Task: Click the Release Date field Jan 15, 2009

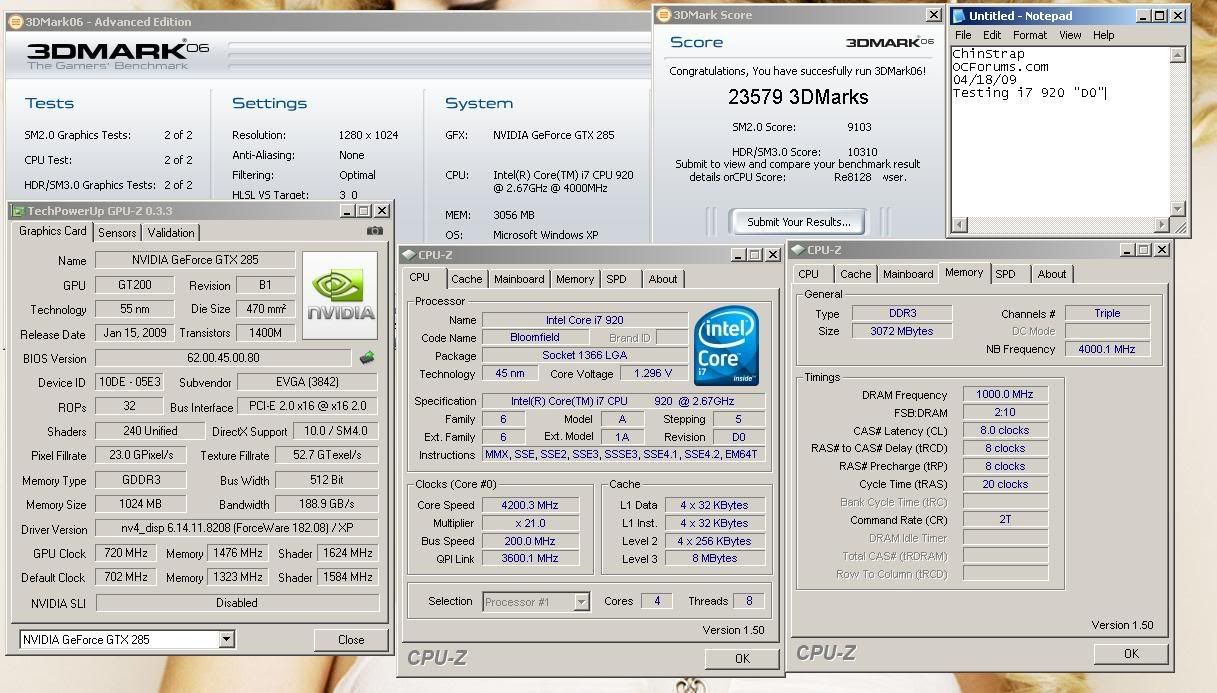Action: coord(133,333)
